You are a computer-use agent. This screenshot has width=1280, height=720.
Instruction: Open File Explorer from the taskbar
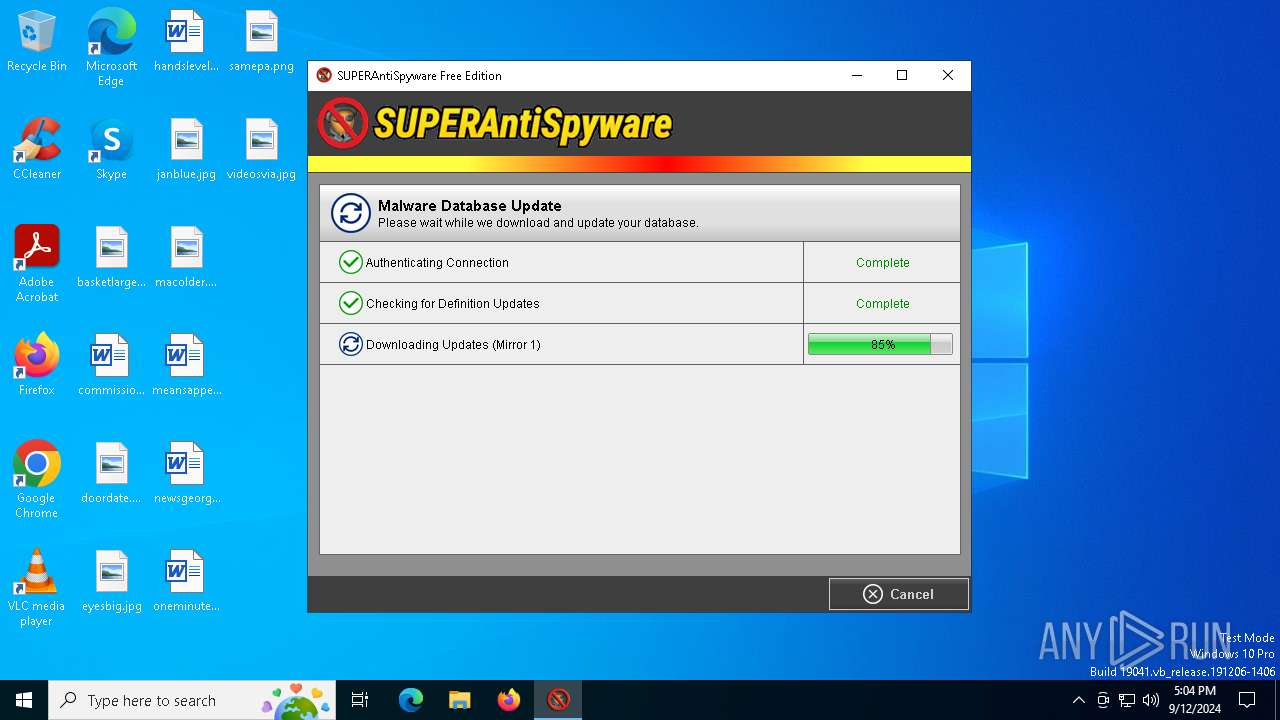pos(459,700)
